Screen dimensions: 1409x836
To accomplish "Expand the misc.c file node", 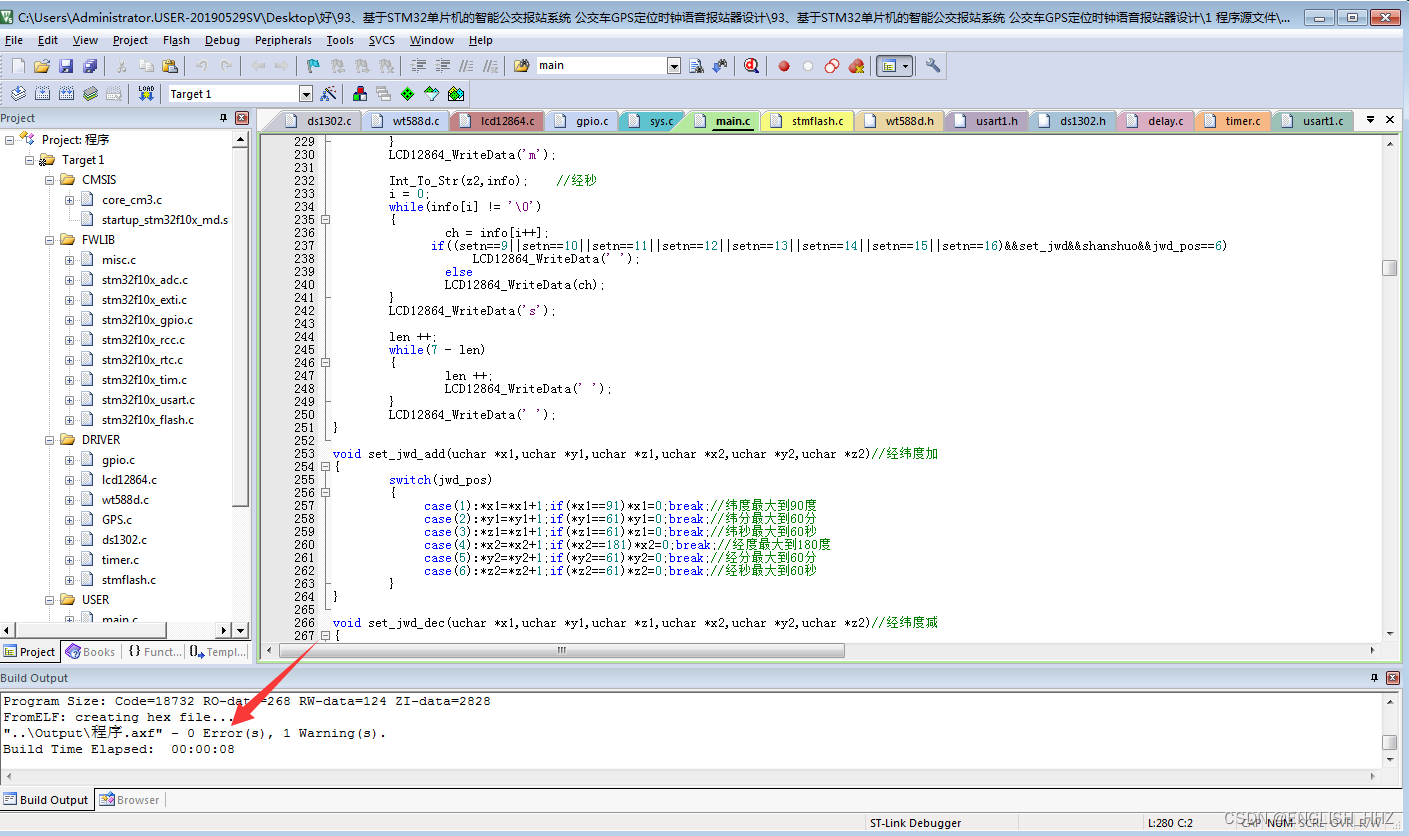I will coord(70,260).
